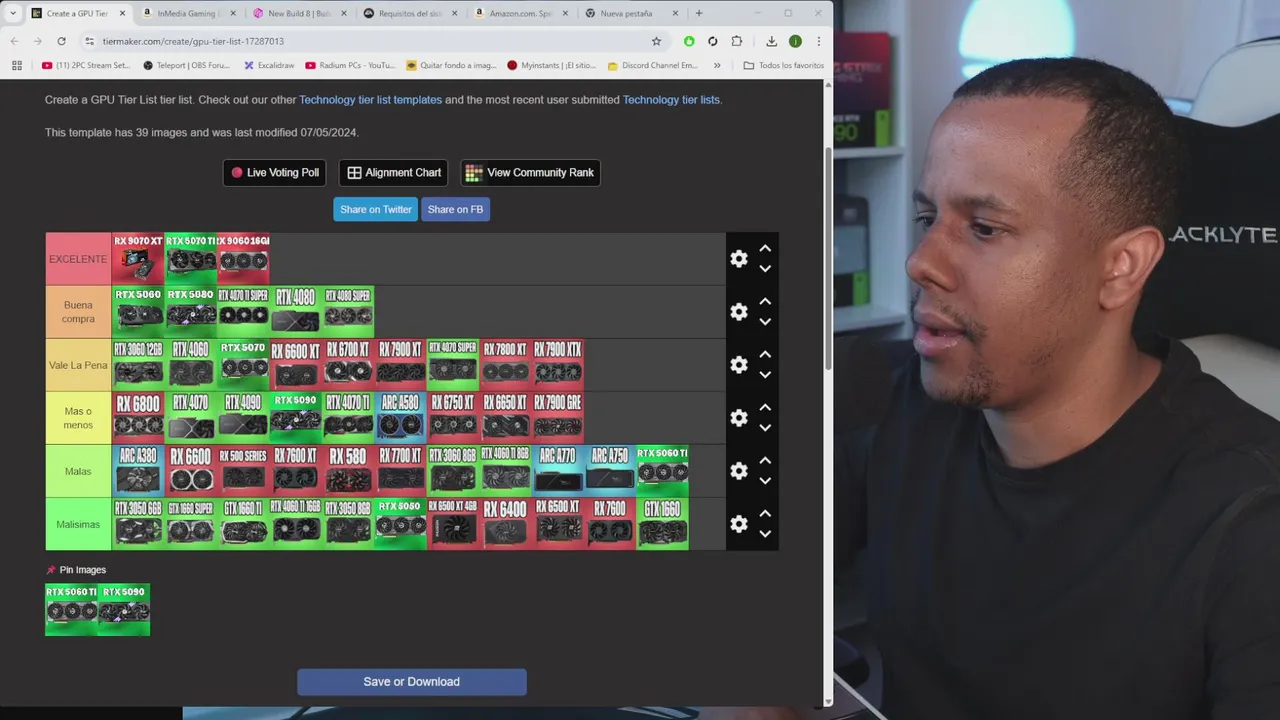1280x720 pixels.
Task: Click the Save or Download button
Action: [x=412, y=682]
